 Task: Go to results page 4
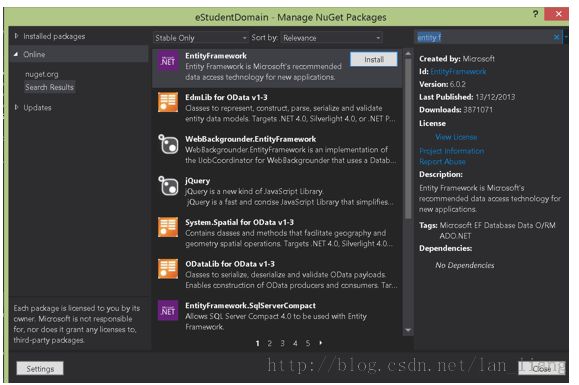[x=295, y=343]
